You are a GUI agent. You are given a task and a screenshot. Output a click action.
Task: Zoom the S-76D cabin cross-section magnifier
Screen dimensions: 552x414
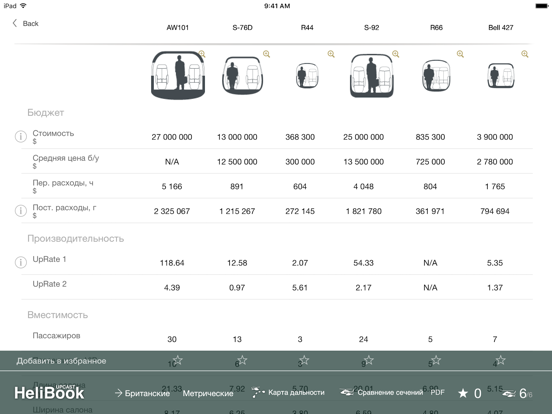[x=266, y=54]
